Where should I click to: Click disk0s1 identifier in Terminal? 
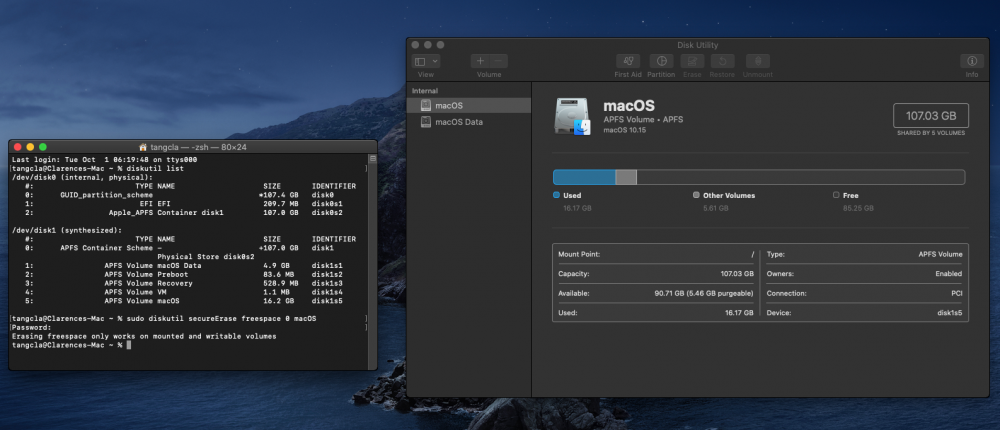coord(327,204)
